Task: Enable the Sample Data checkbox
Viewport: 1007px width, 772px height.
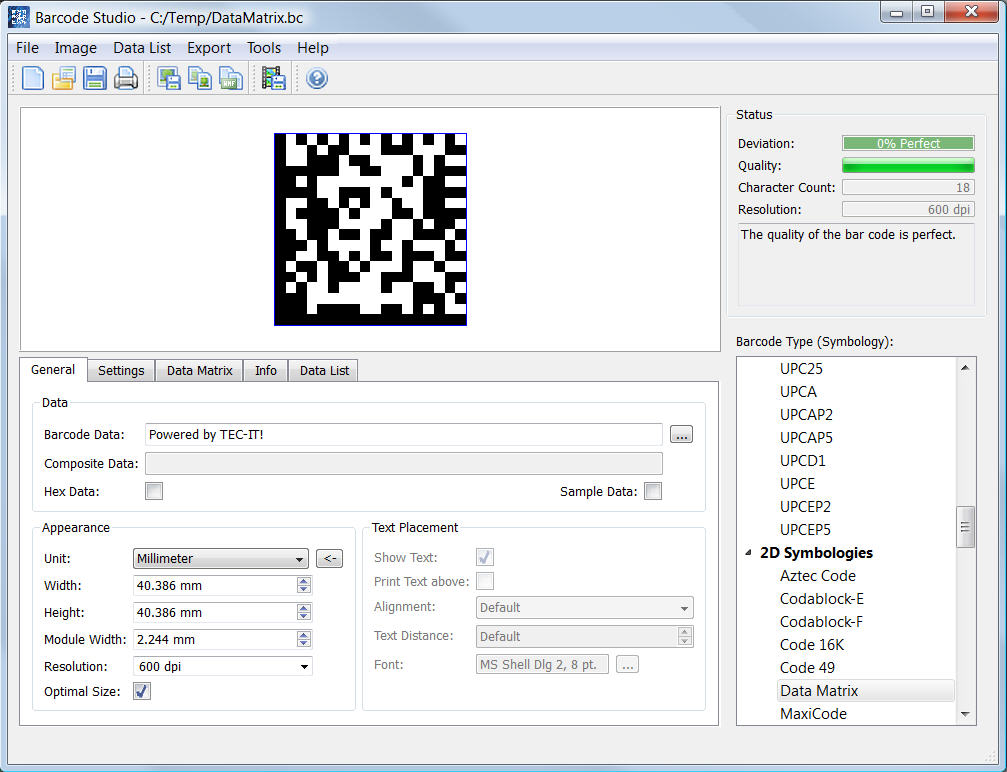Action: tap(653, 491)
